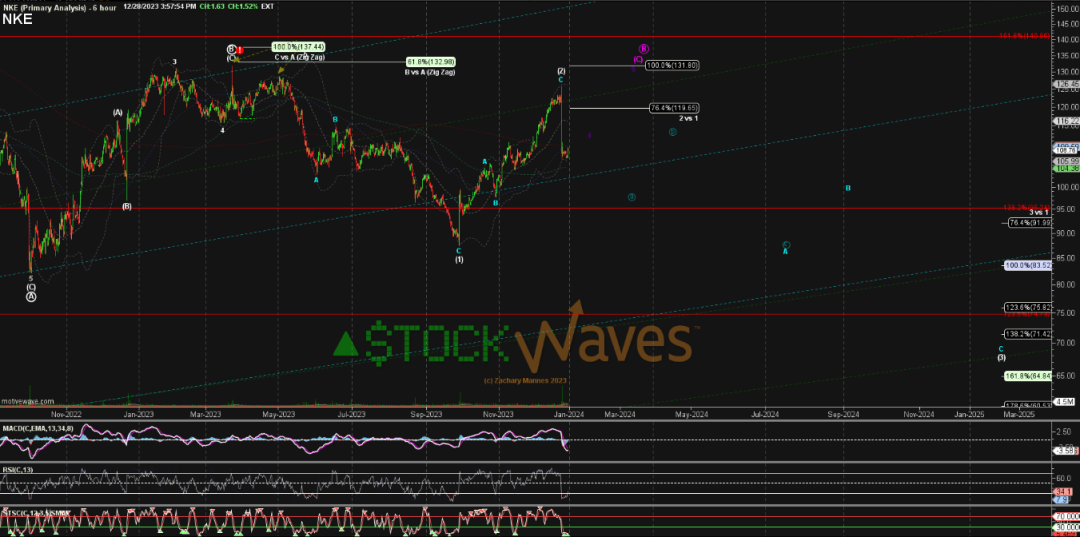Click the May-2023 date axis label
This screenshot has width=1080, height=537.
click(x=280, y=414)
